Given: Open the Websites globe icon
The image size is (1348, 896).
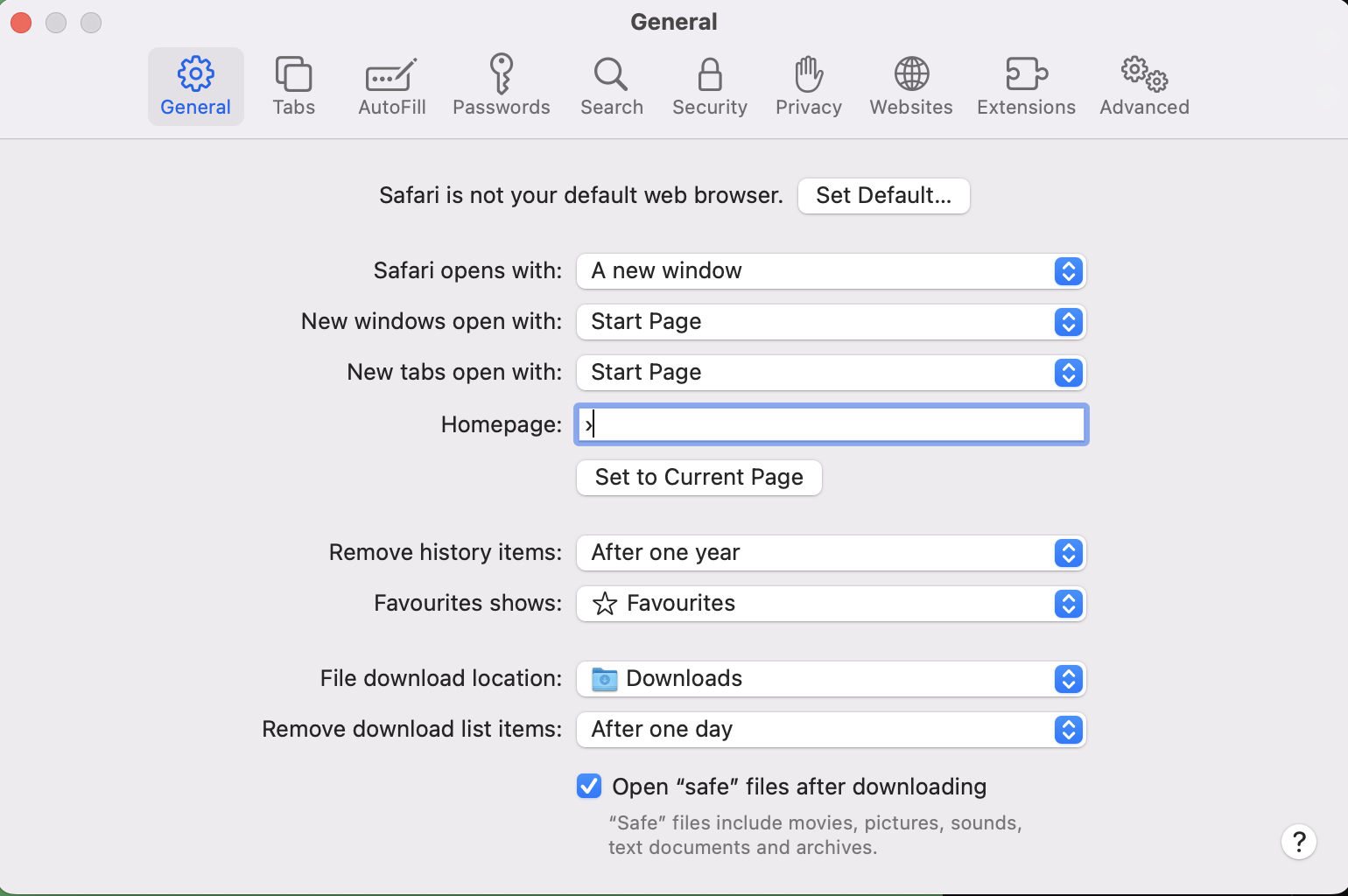Looking at the screenshot, I should [x=911, y=74].
